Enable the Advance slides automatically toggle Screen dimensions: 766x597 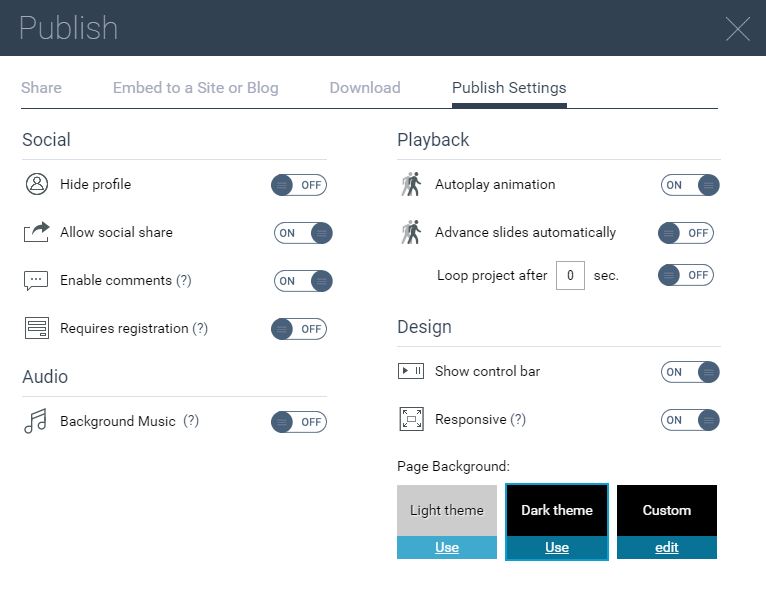[x=686, y=233]
